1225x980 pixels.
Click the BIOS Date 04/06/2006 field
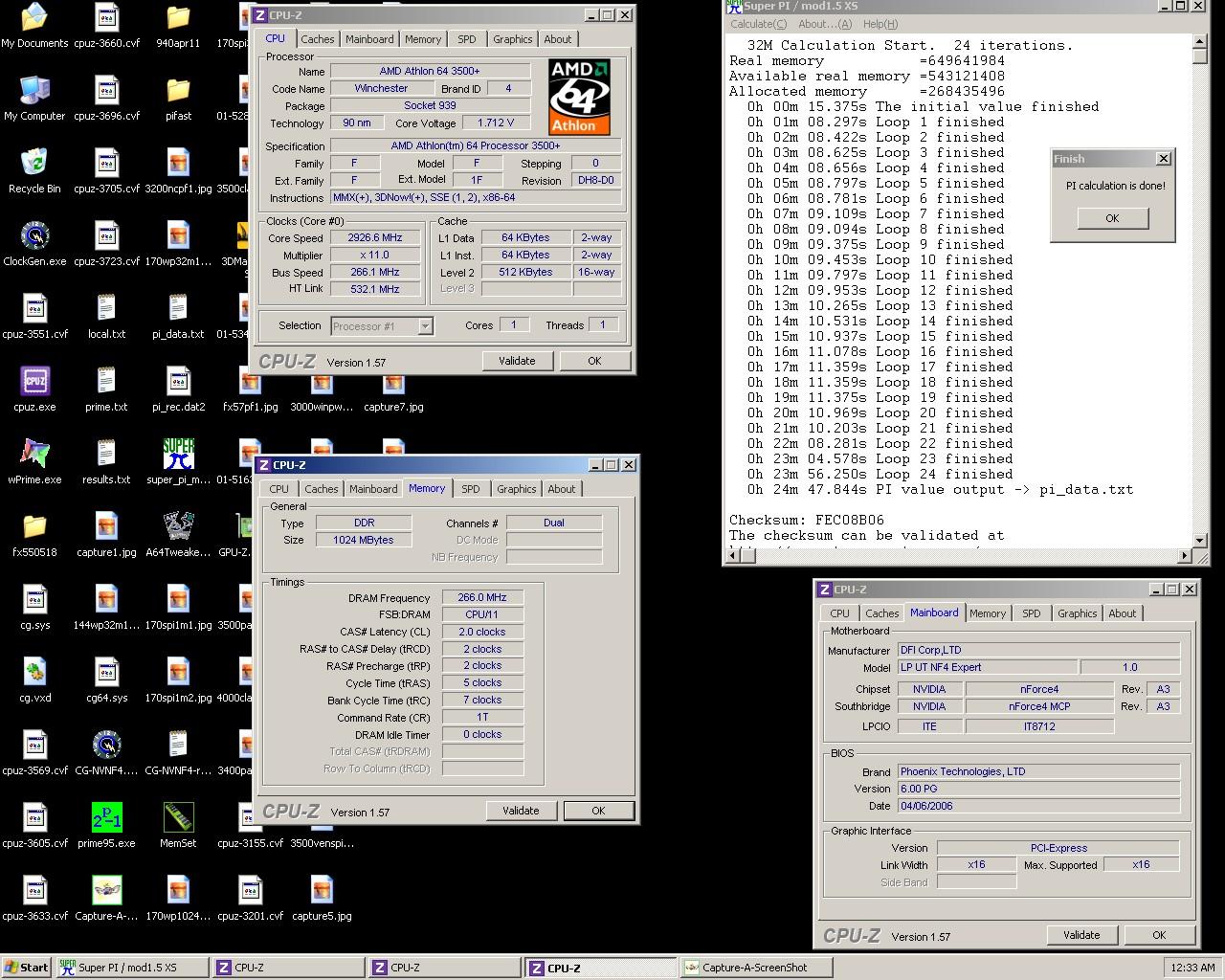click(x=1038, y=806)
